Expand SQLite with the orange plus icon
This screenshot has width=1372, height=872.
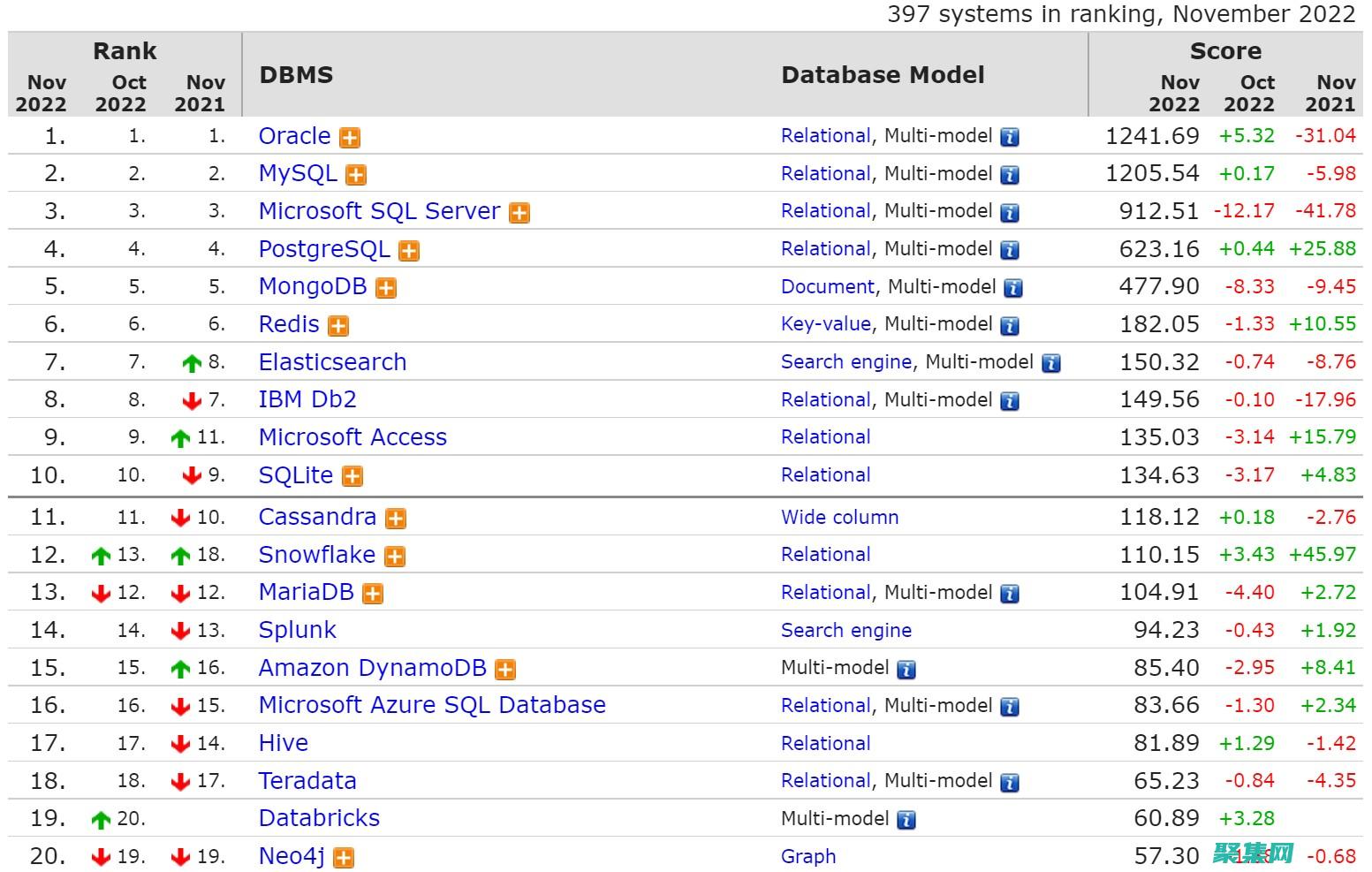click(352, 476)
